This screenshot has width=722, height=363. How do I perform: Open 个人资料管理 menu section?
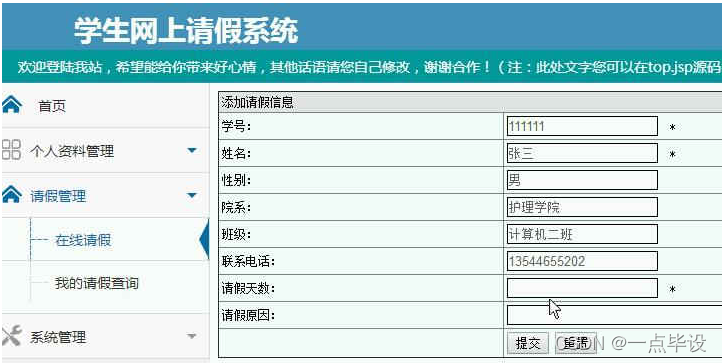(x=72, y=151)
